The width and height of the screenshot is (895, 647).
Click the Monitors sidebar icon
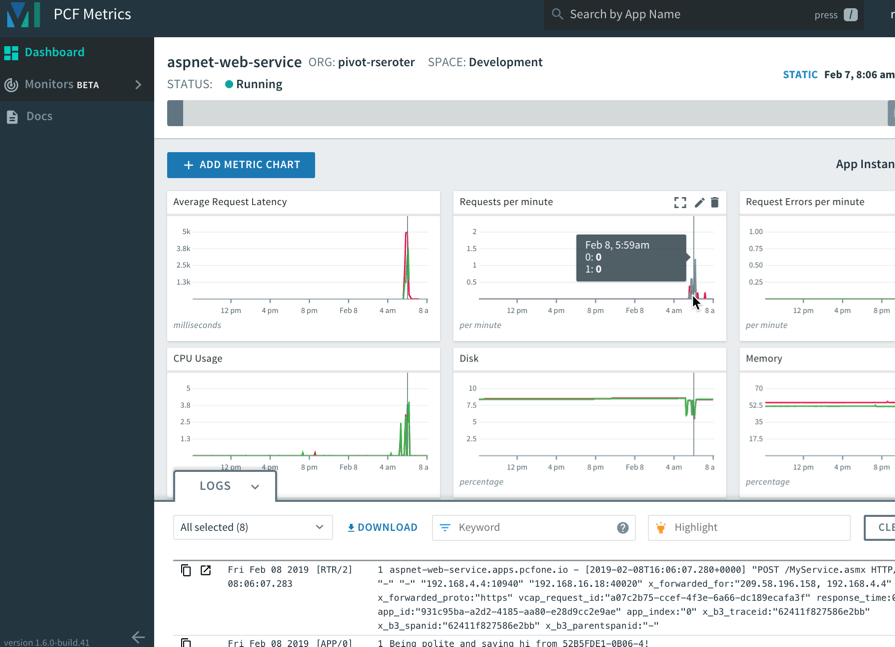point(12,84)
